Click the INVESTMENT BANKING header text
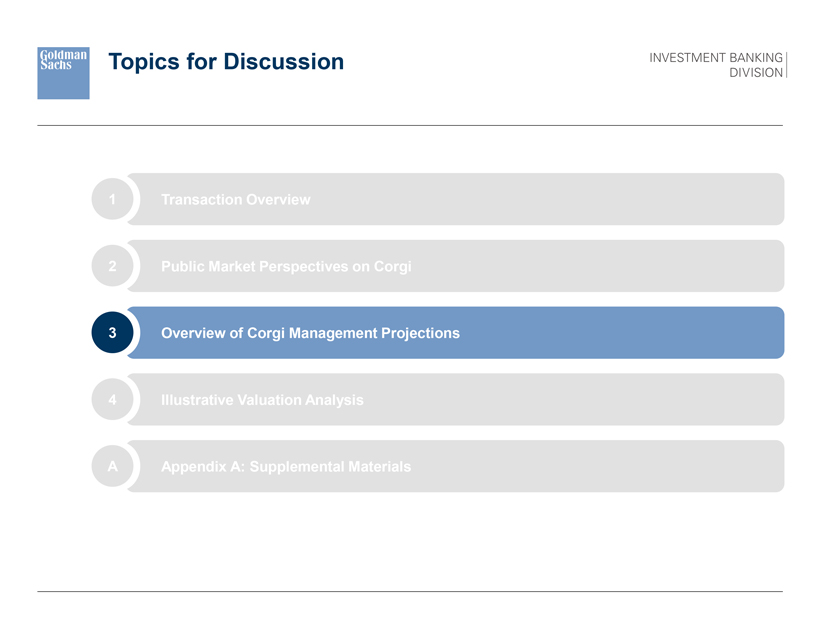 click(x=715, y=58)
